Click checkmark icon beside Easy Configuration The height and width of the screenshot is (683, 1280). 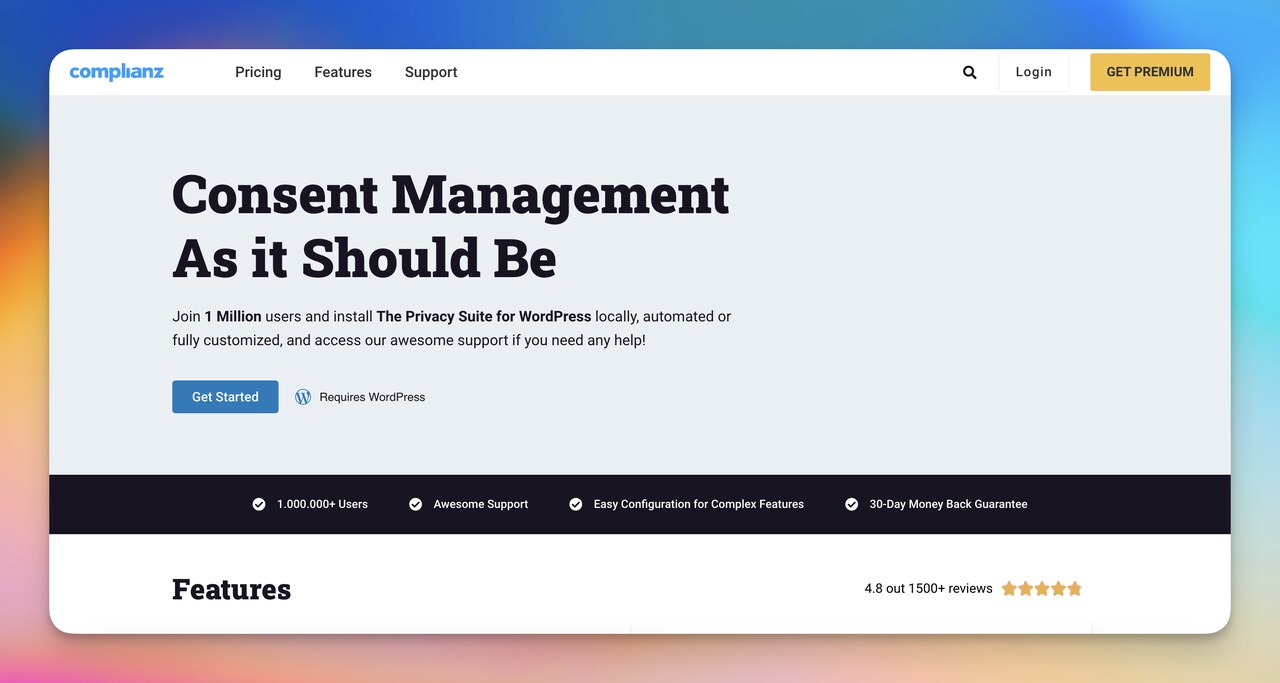[x=575, y=504]
